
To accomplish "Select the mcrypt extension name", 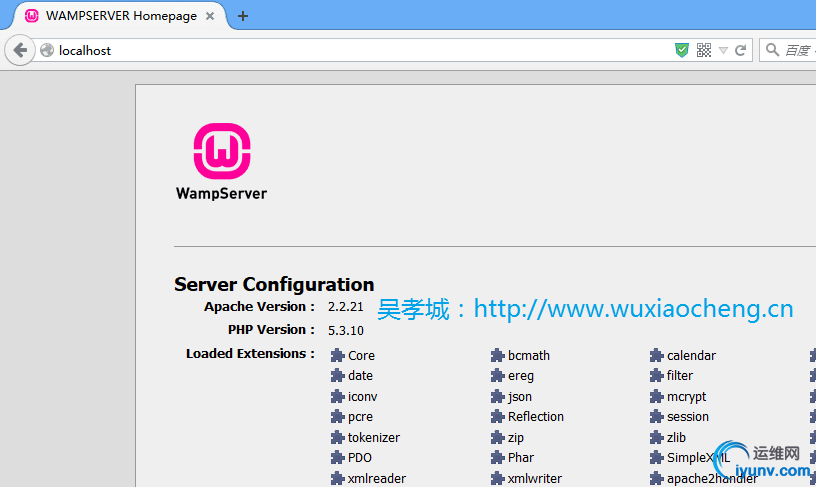I will (x=686, y=397).
